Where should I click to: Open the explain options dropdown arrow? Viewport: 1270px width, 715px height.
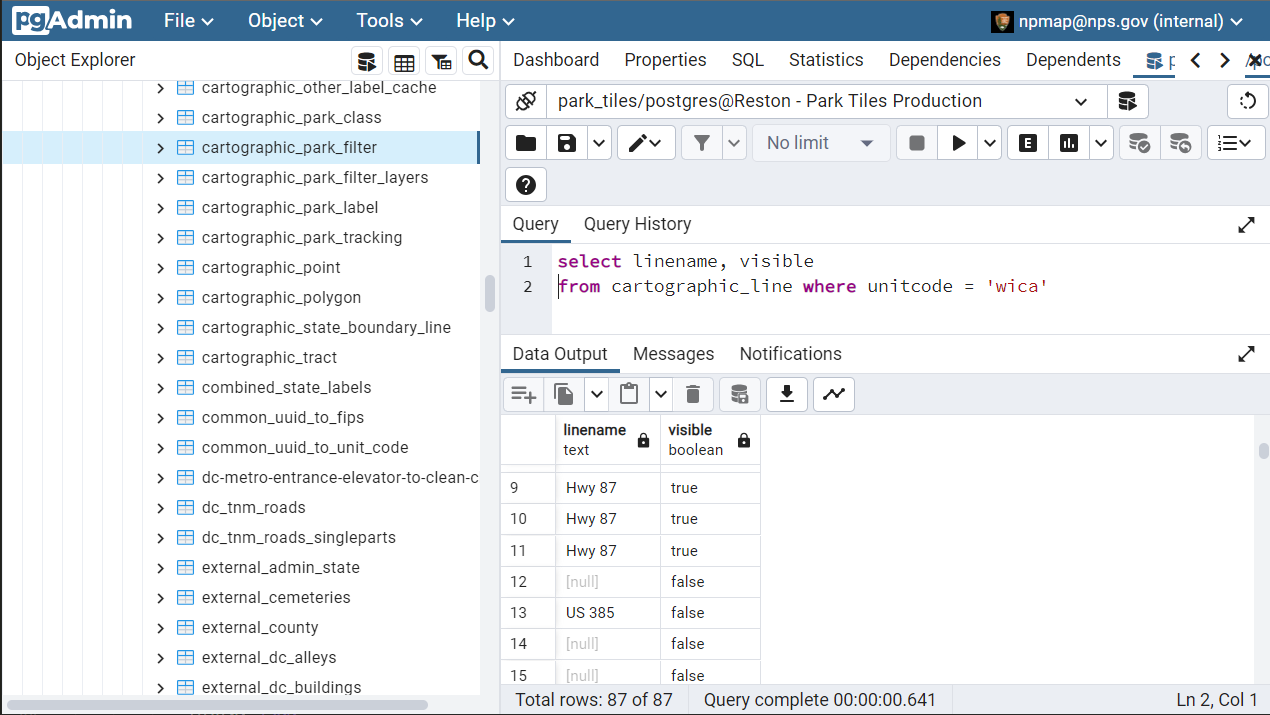click(x=1101, y=143)
